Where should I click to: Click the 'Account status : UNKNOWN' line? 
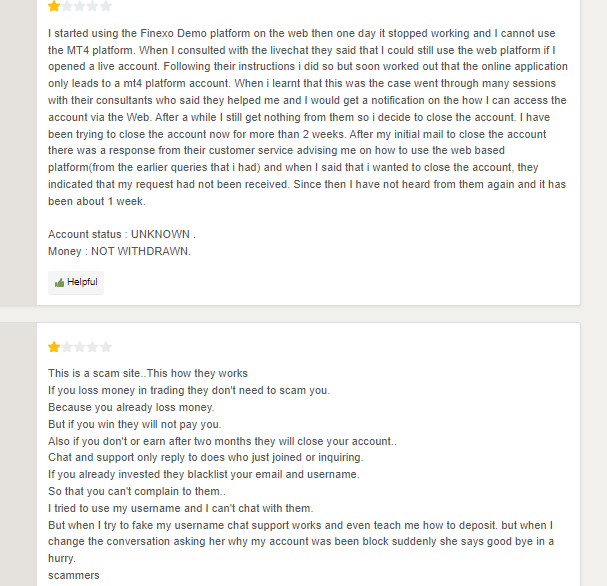click(x=115, y=234)
